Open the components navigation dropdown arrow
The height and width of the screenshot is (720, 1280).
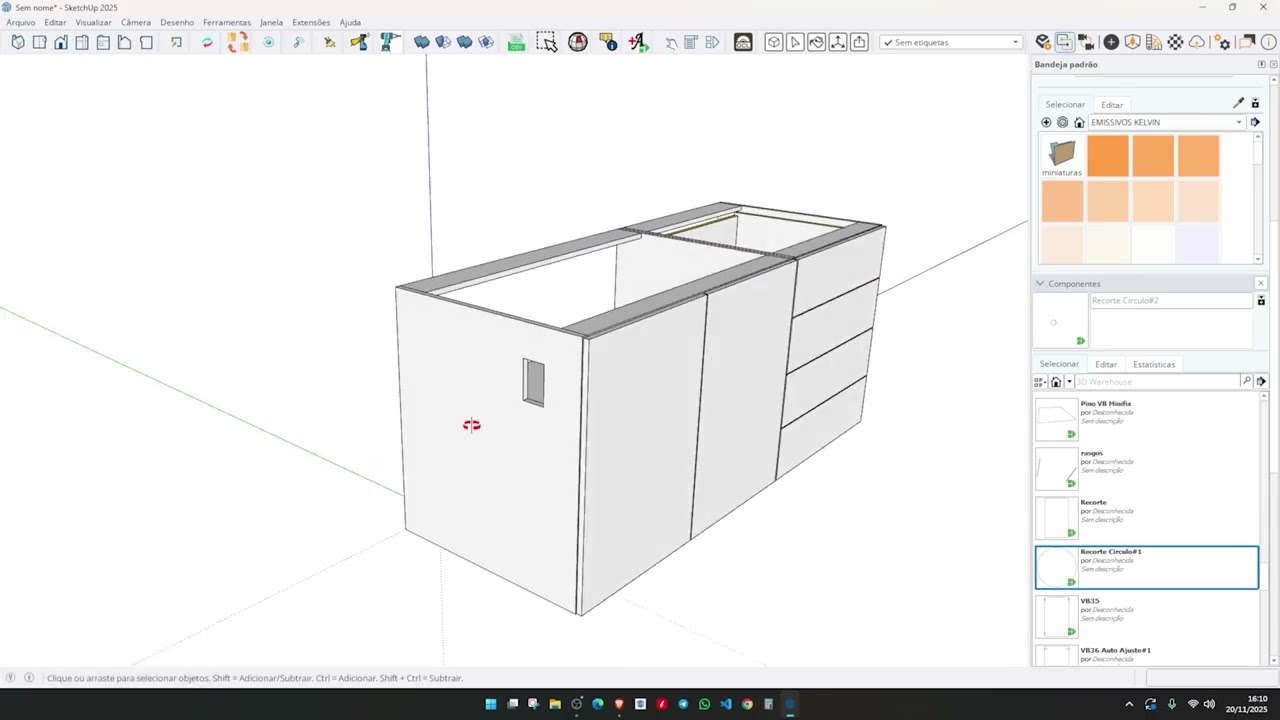(x=1069, y=381)
